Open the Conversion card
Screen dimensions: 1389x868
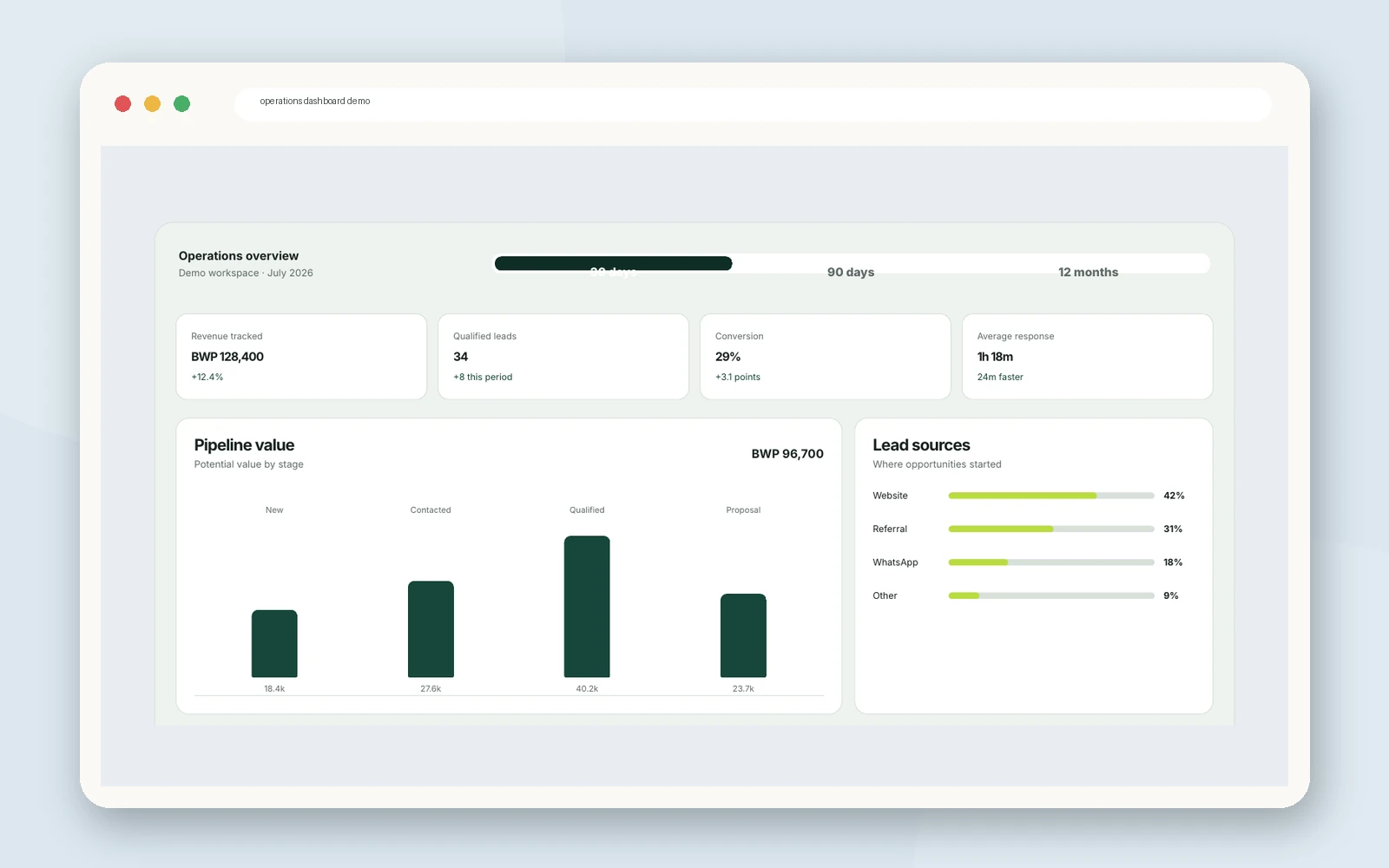coord(826,357)
